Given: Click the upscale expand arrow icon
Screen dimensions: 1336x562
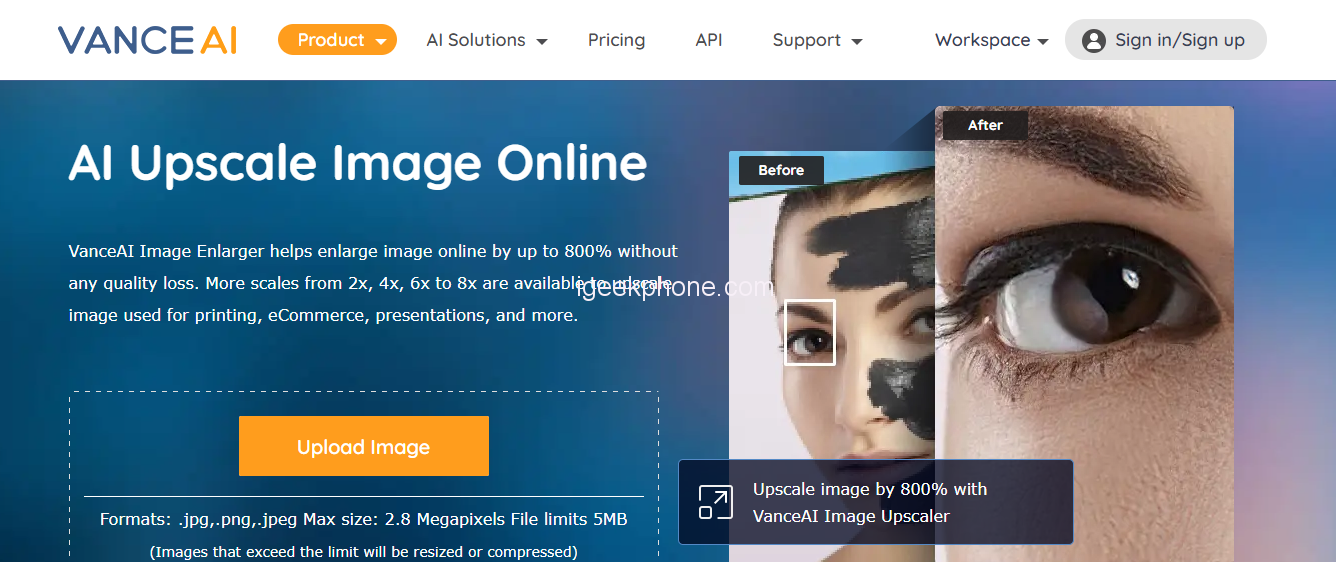Looking at the screenshot, I should pyautogui.click(x=715, y=502).
